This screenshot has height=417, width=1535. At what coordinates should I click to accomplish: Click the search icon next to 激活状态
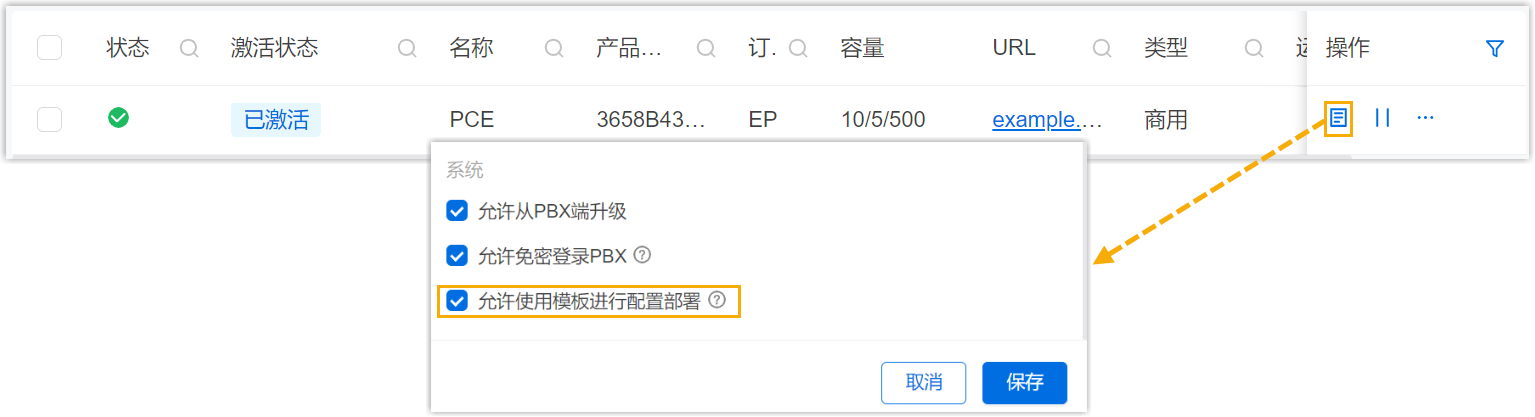tap(407, 48)
